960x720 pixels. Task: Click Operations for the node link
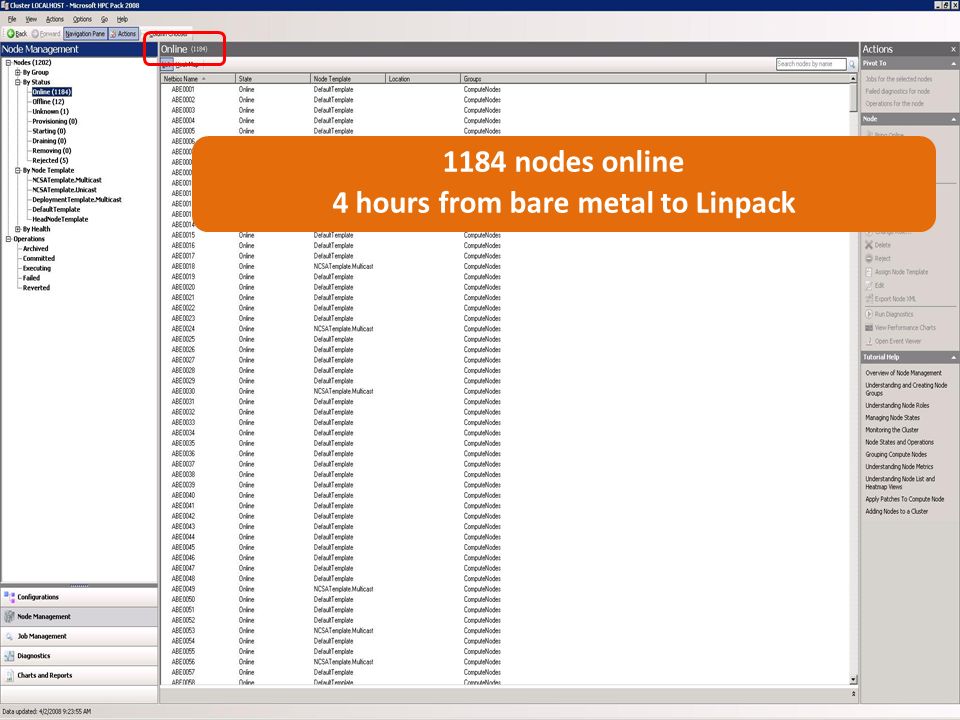pyautogui.click(x=894, y=103)
